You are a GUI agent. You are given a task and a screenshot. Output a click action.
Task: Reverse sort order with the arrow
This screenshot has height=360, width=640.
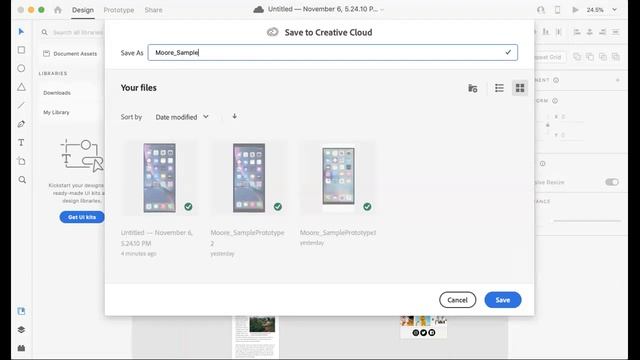(234, 116)
